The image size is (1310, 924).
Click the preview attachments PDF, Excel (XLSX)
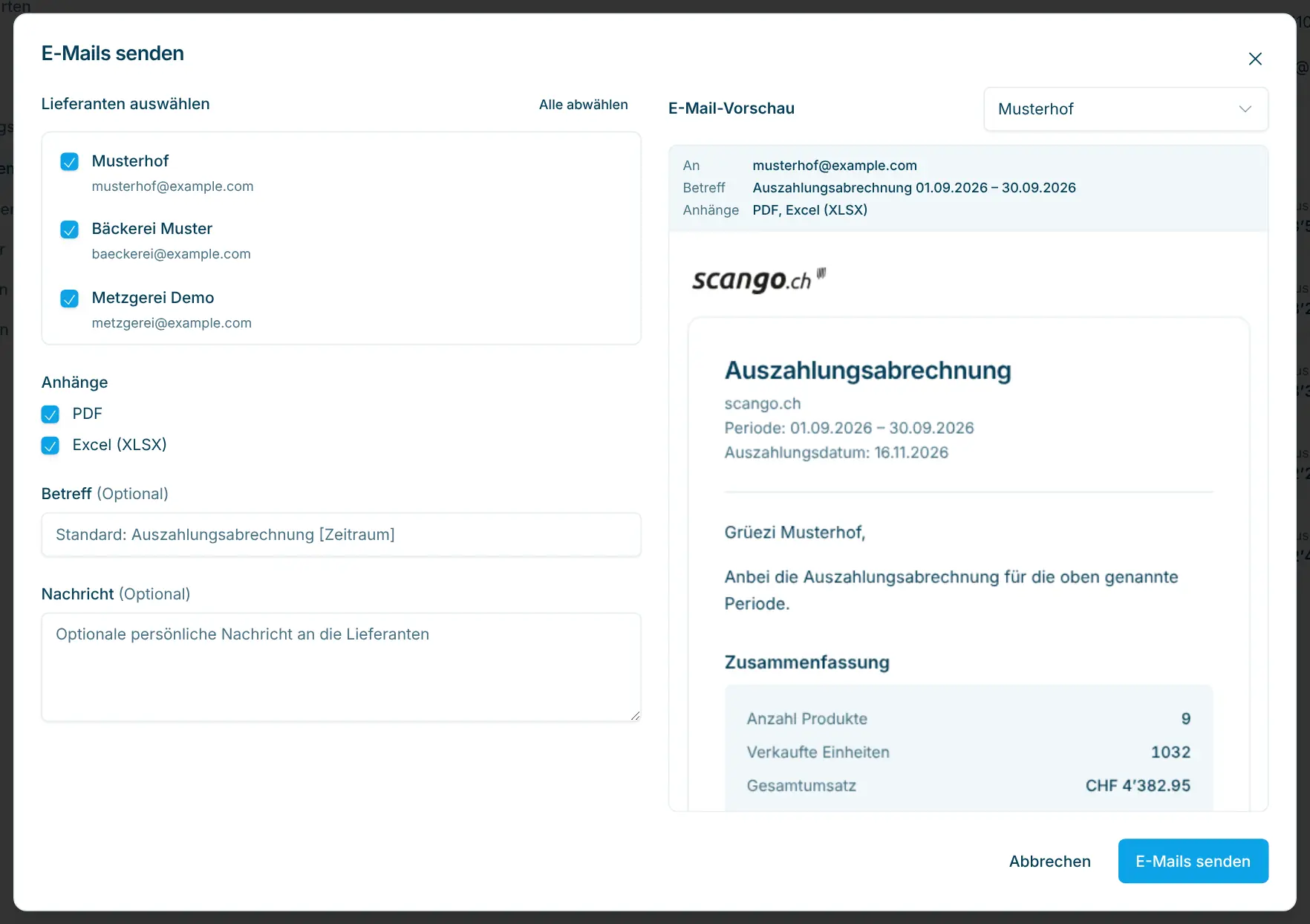tap(809, 210)
